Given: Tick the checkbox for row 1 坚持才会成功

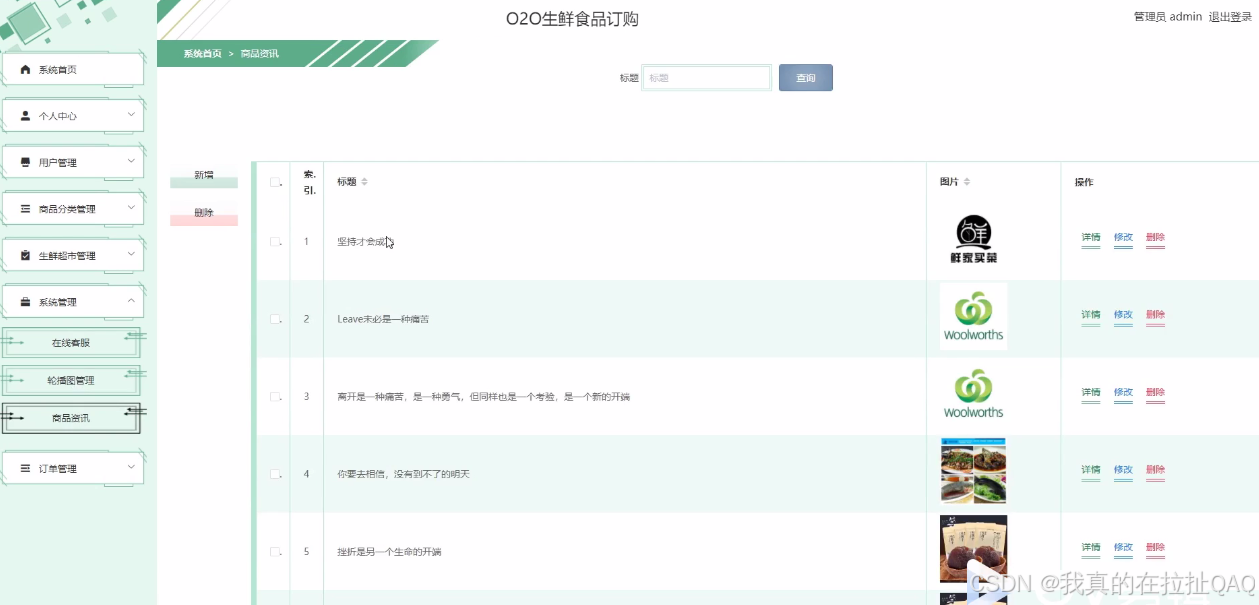Looking at the screenshot, I should click(275, 242).
